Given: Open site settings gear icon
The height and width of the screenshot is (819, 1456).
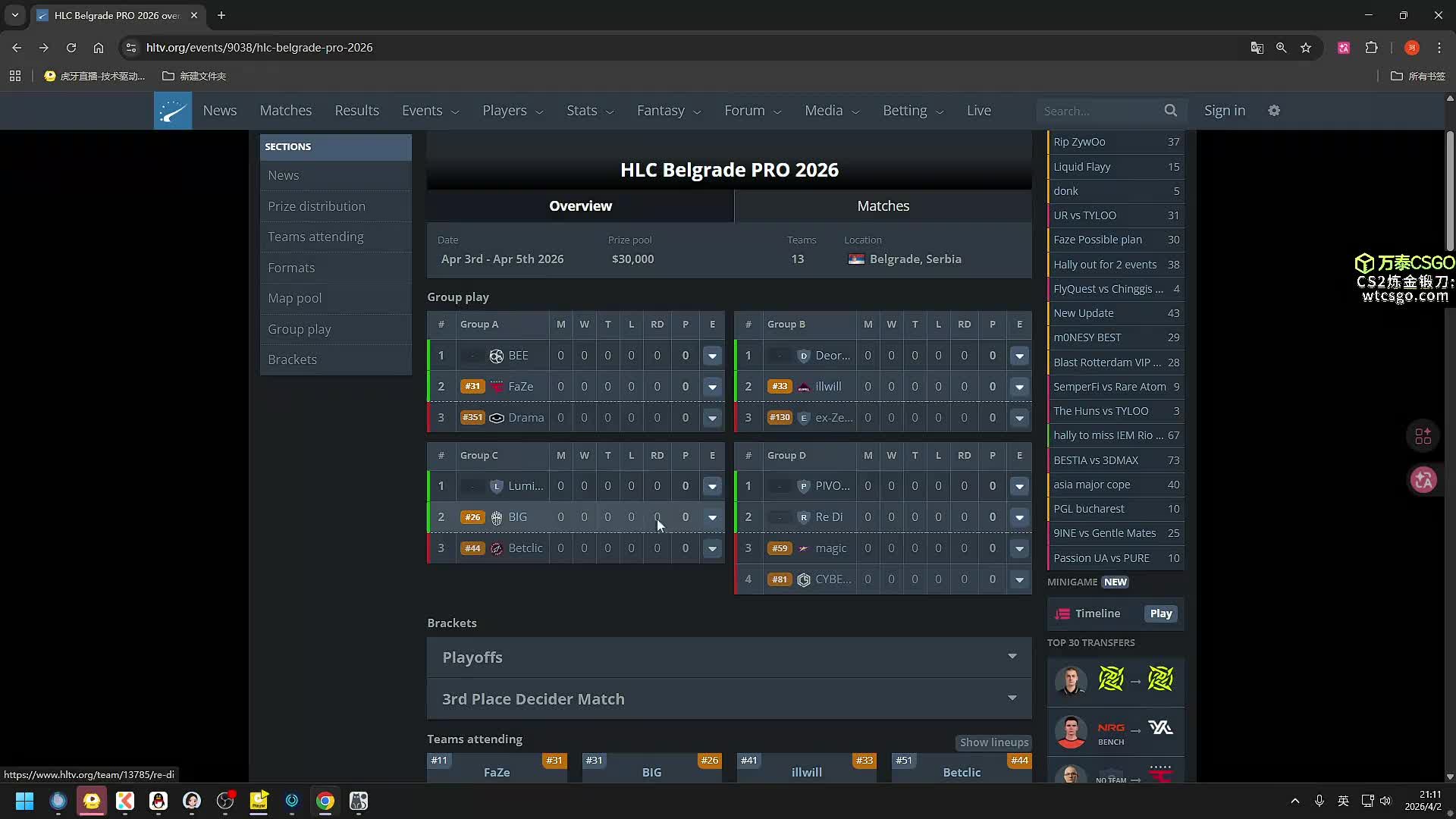Looking at the screenshot, I should click(x=1274, y=111).
